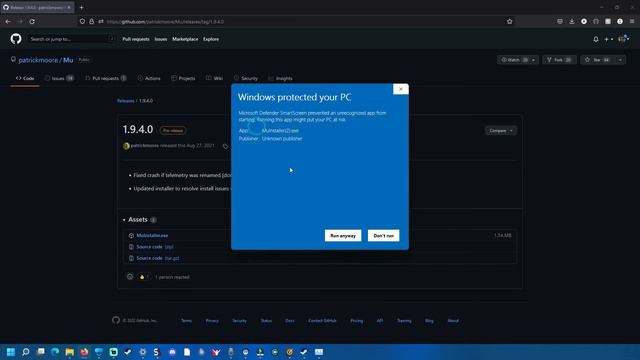Viewport: 640px width, 360px height.
Task: Switch to the Projects tab
Action: pos(183,78)
